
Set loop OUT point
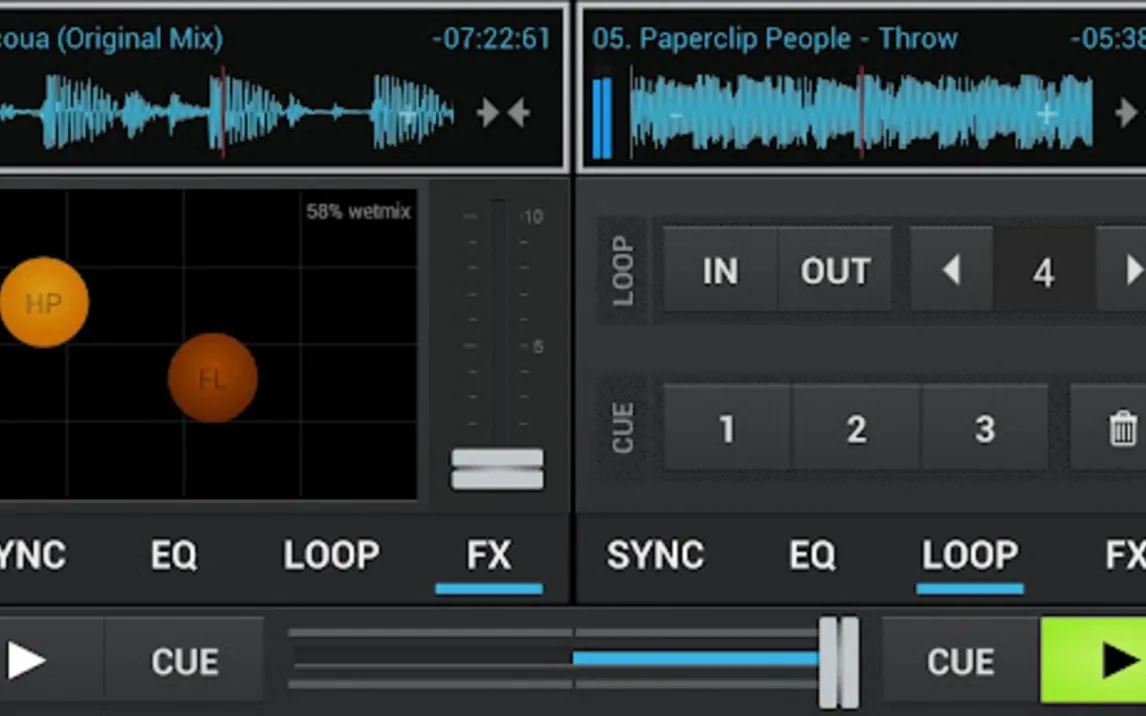pos(835,271)
